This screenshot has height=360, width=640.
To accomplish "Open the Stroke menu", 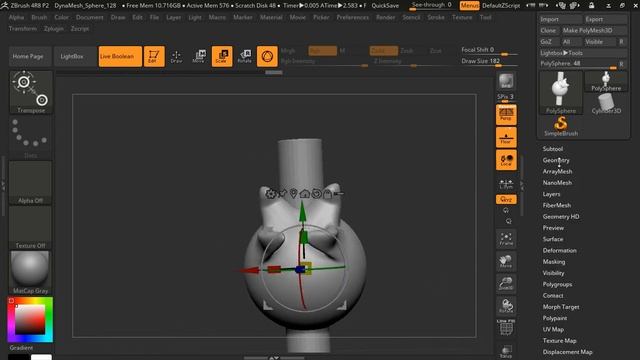I will pyautogui.click(x=436, y=18).
